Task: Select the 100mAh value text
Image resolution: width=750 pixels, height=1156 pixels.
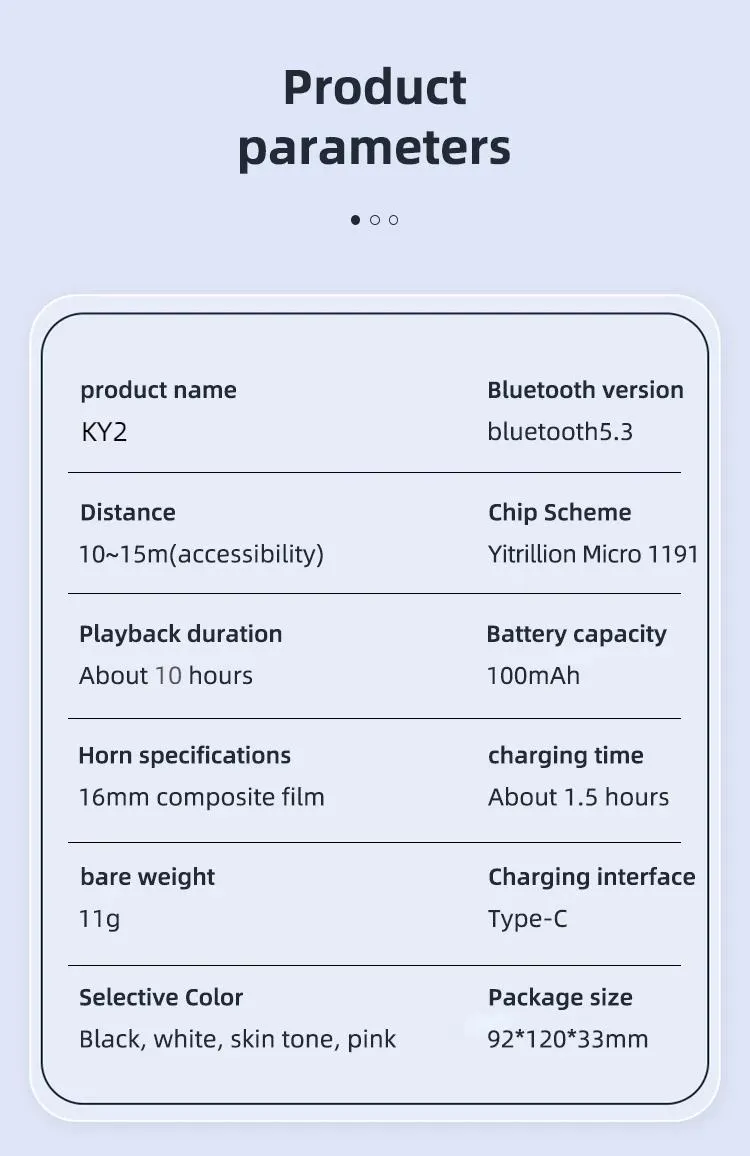Action: coord(533,676)
